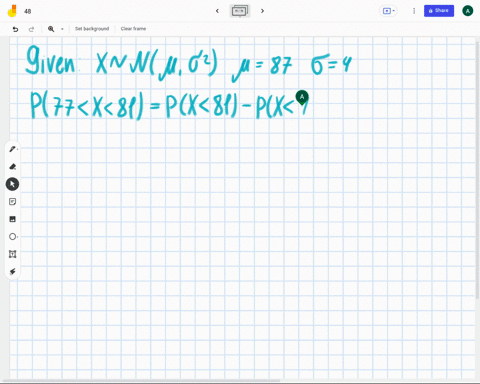Go to the next frame
The height and width of the screenshot is (384, 480).
tap(262, 11)
